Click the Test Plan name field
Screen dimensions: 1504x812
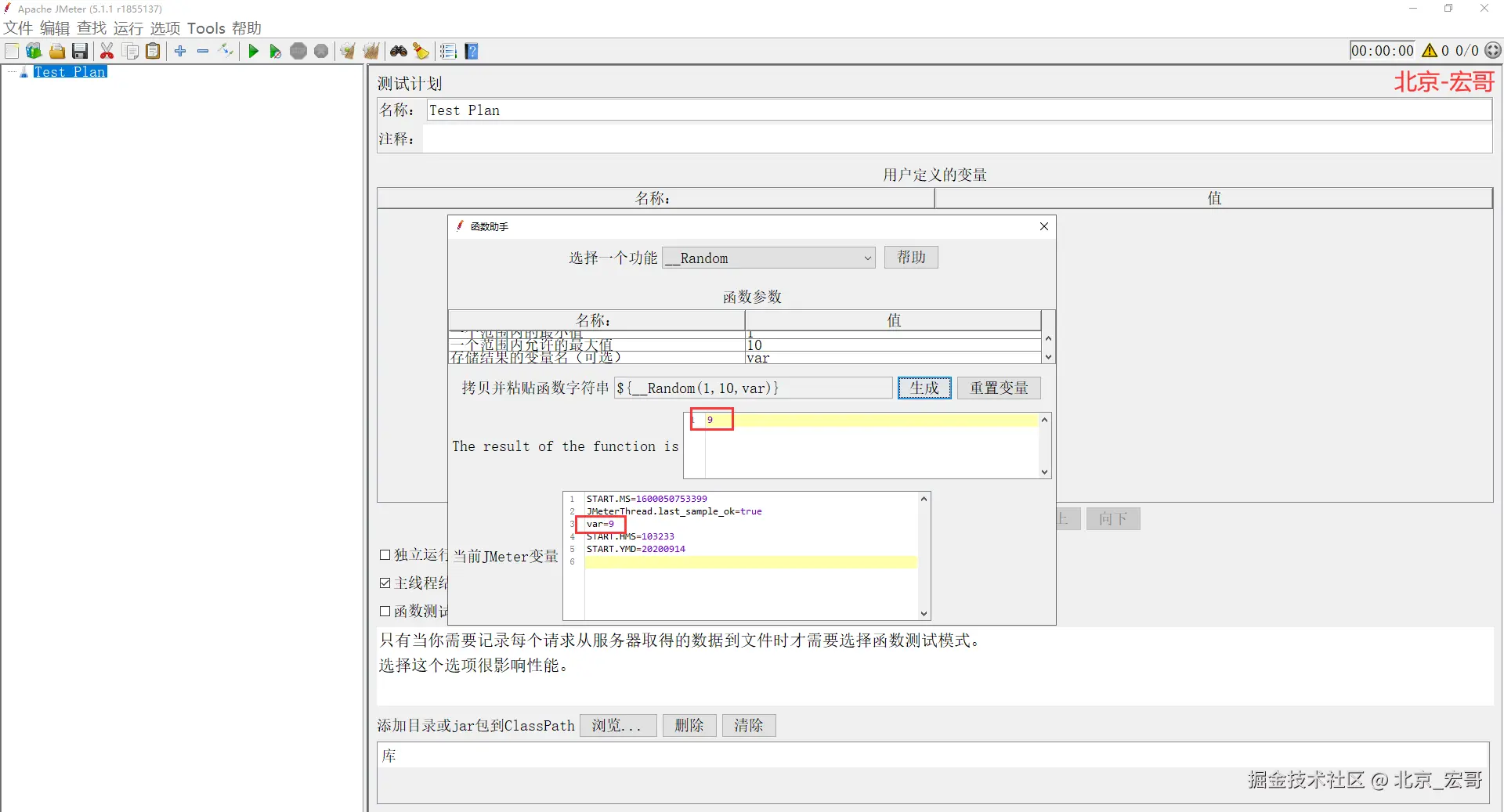(x=959, y=110)
